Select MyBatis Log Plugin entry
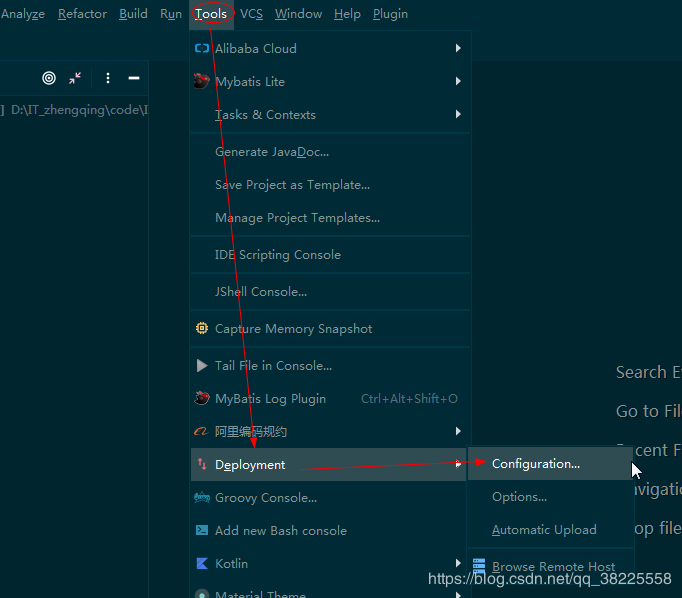Image resolution: width=682 pixels, height=598 pixels. click(x=331, y=399)
